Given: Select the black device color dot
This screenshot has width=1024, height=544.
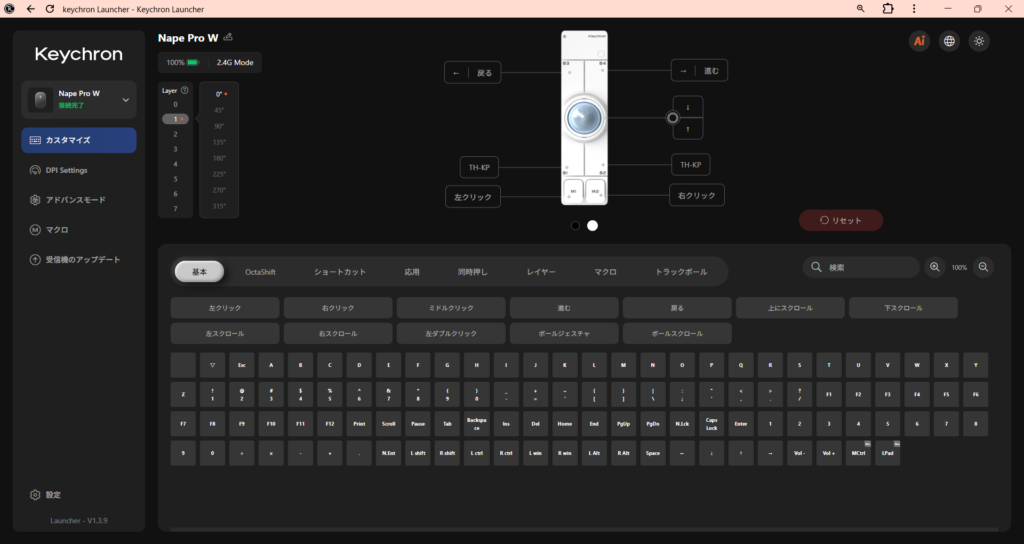Looking at the screenshot, I should pyautogui.click(x=575, y=225).
